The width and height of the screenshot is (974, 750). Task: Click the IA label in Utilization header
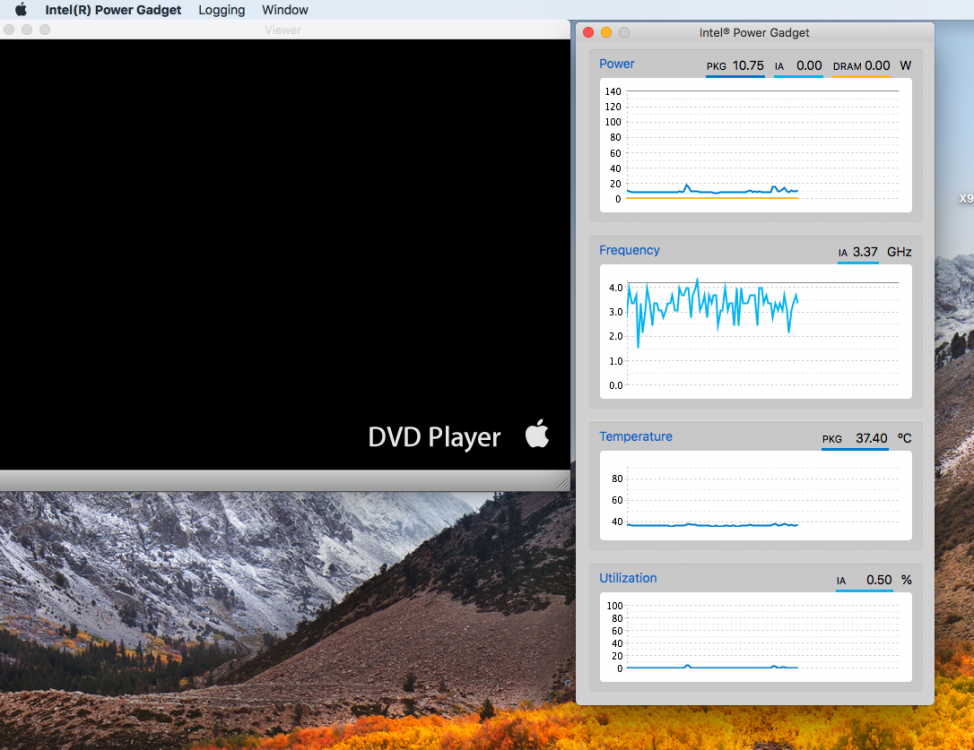(x=841, y=581)
